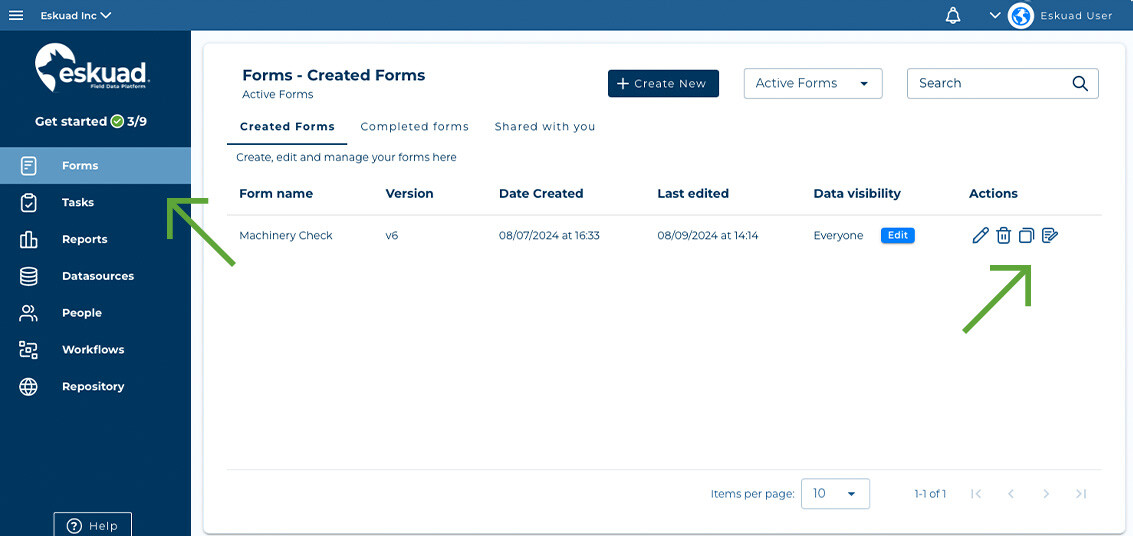This screenshot has width=1133, height=536.
Task: Switch to the Completed forms tab
Action: click(415, 127)
